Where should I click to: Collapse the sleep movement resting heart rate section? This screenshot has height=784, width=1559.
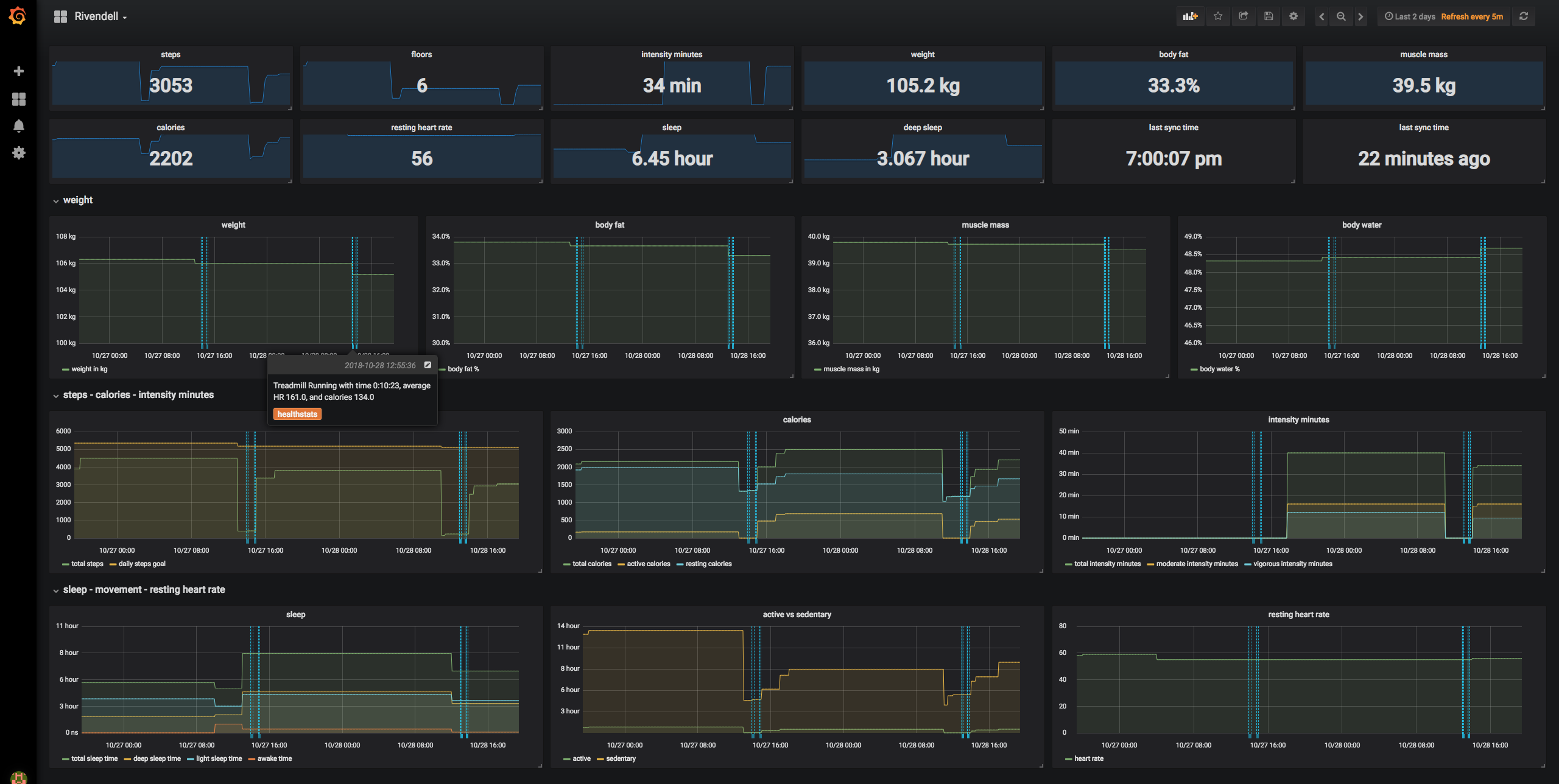pos(55,590)
